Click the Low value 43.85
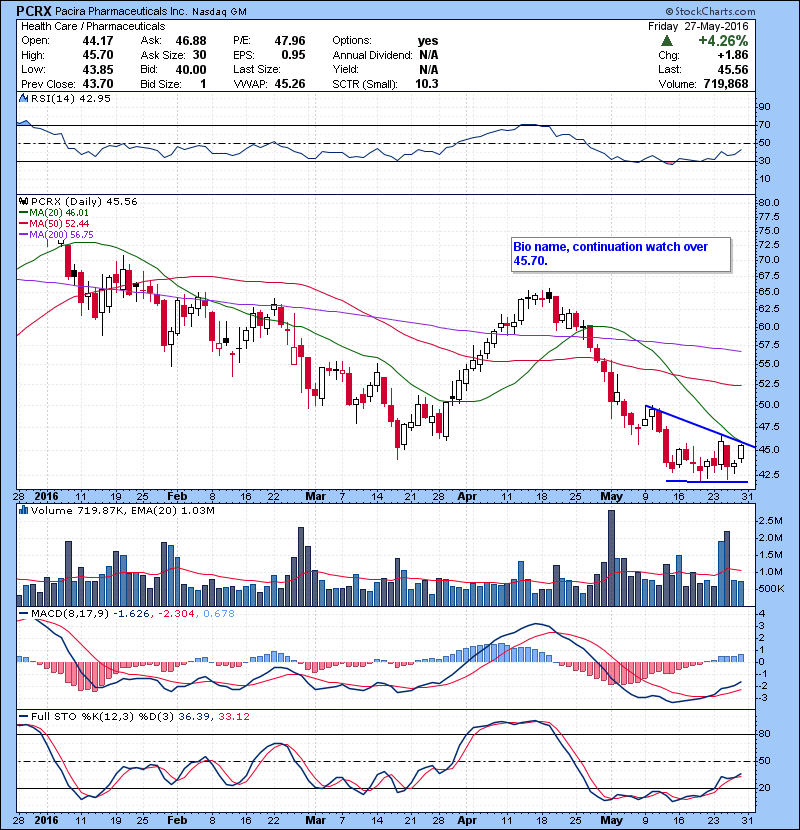 point(98,69)
